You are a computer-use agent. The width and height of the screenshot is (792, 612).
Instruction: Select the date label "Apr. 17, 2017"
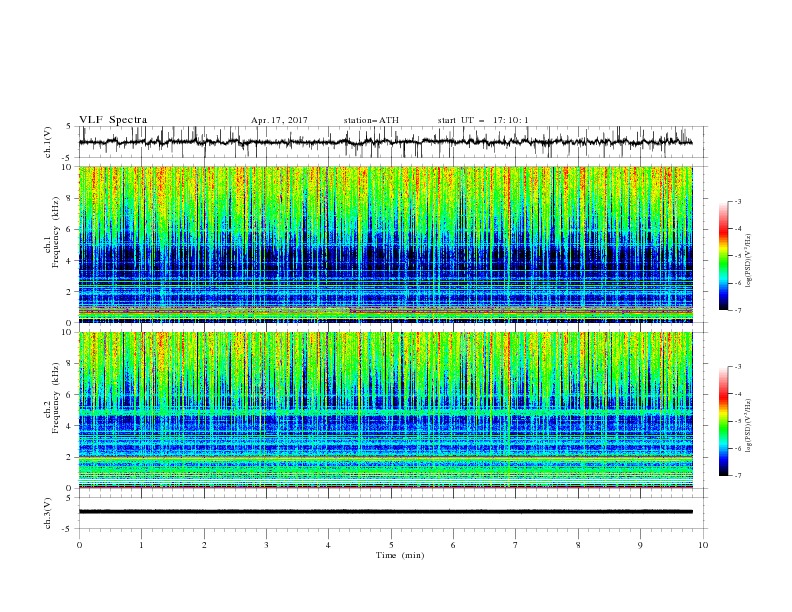279,120
